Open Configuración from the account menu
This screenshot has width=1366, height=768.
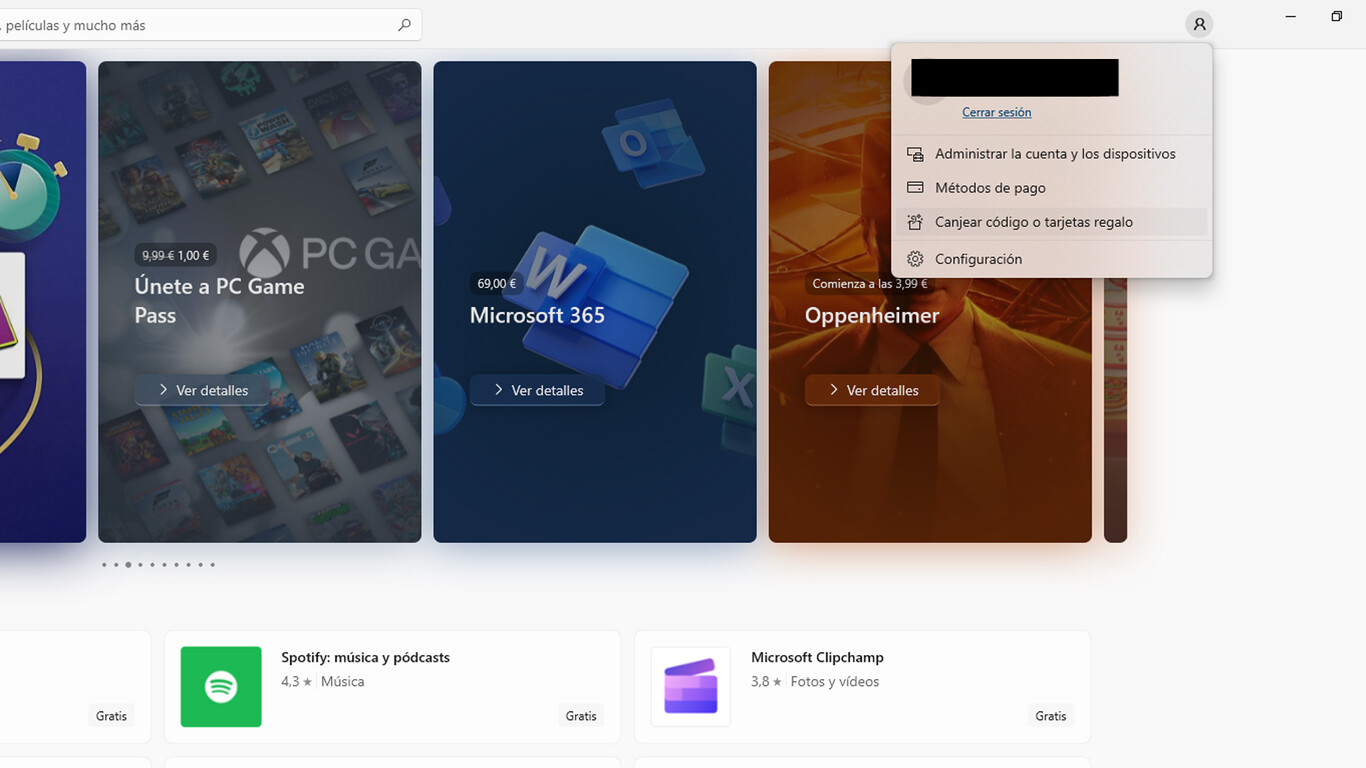(978, 259)
